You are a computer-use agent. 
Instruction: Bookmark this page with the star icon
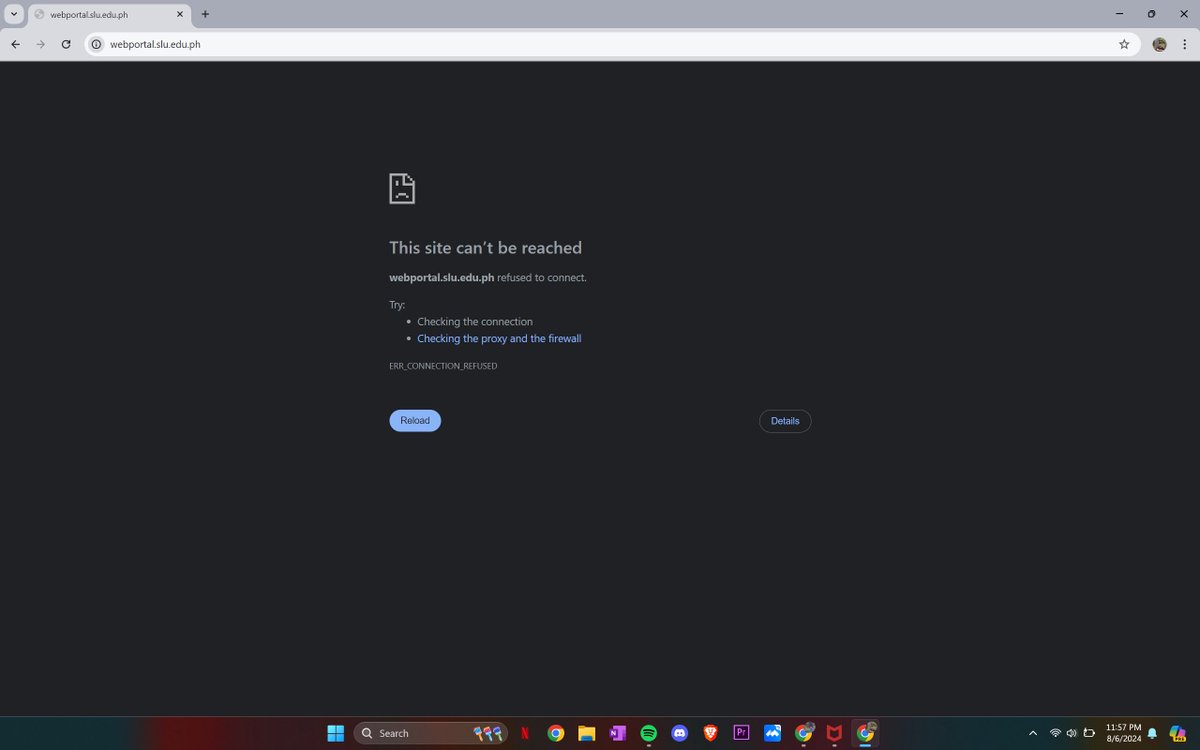coord(1124,44)
